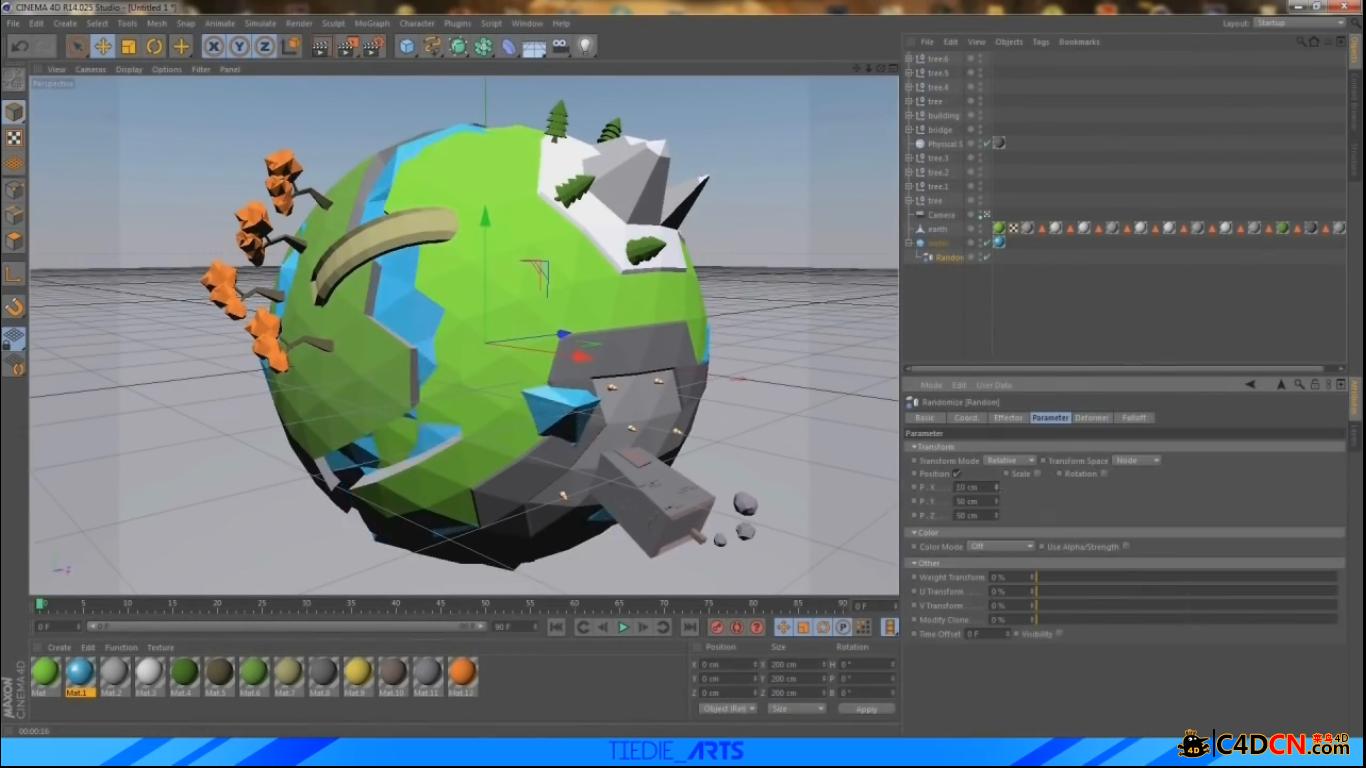Enable the Scale checkbox

click(1037, 474)
